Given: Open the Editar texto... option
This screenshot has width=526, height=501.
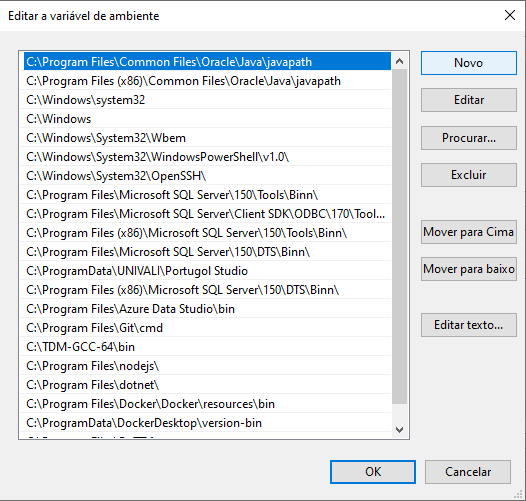Looking at the screenshot, I should click(x=469, y=325).
